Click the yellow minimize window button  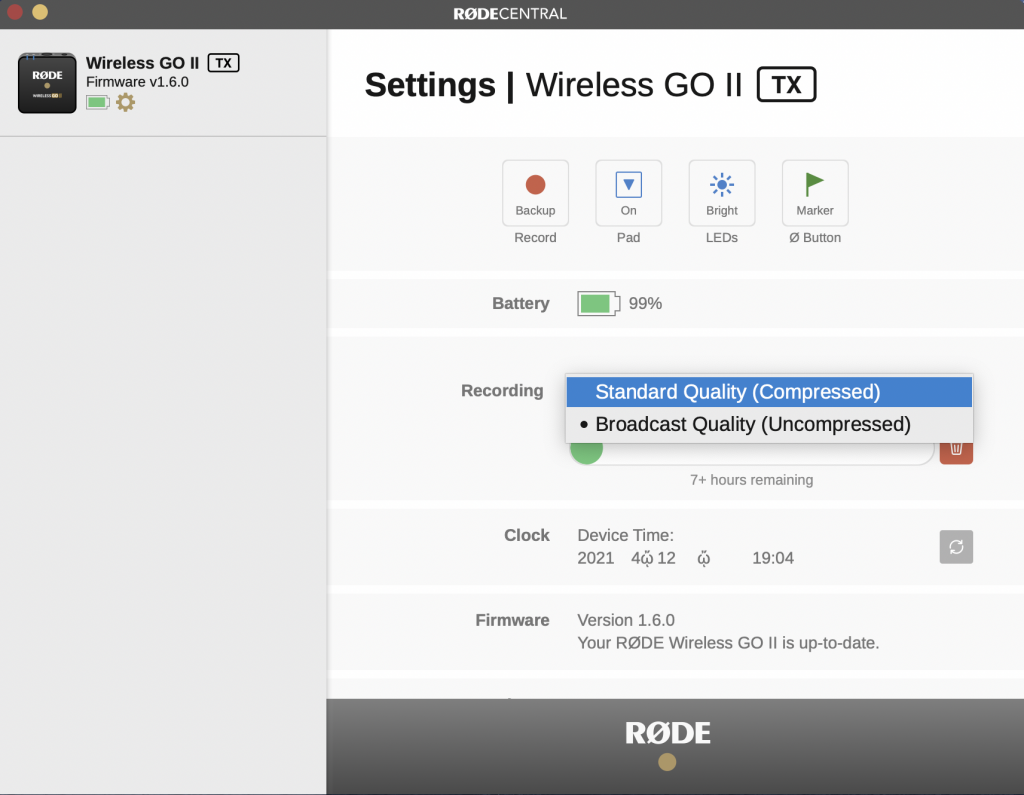[x=40, y=12]
